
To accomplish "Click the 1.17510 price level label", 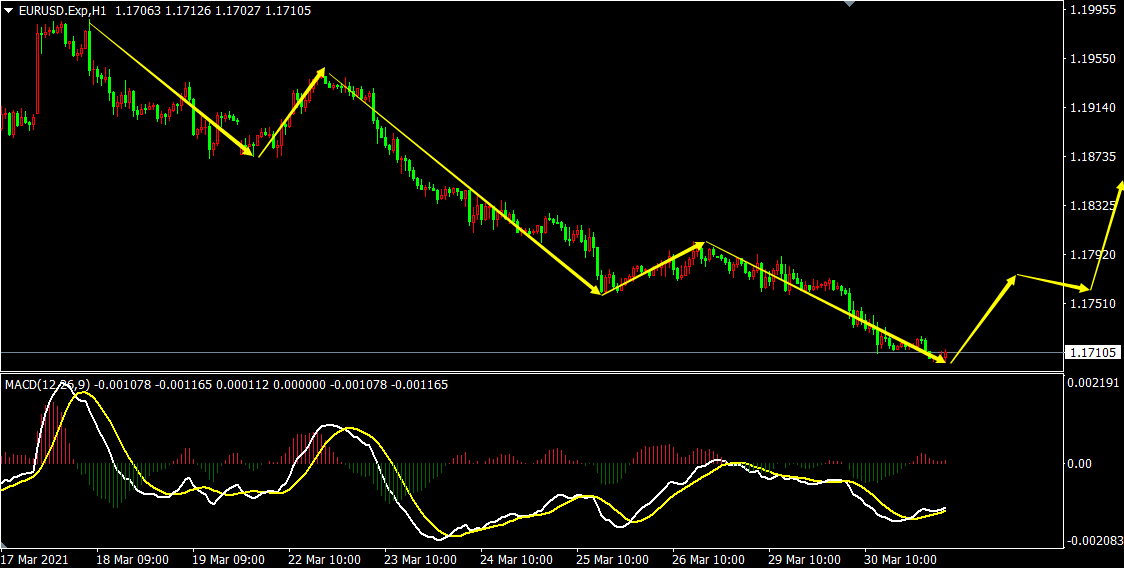I will coord(1093,303).
